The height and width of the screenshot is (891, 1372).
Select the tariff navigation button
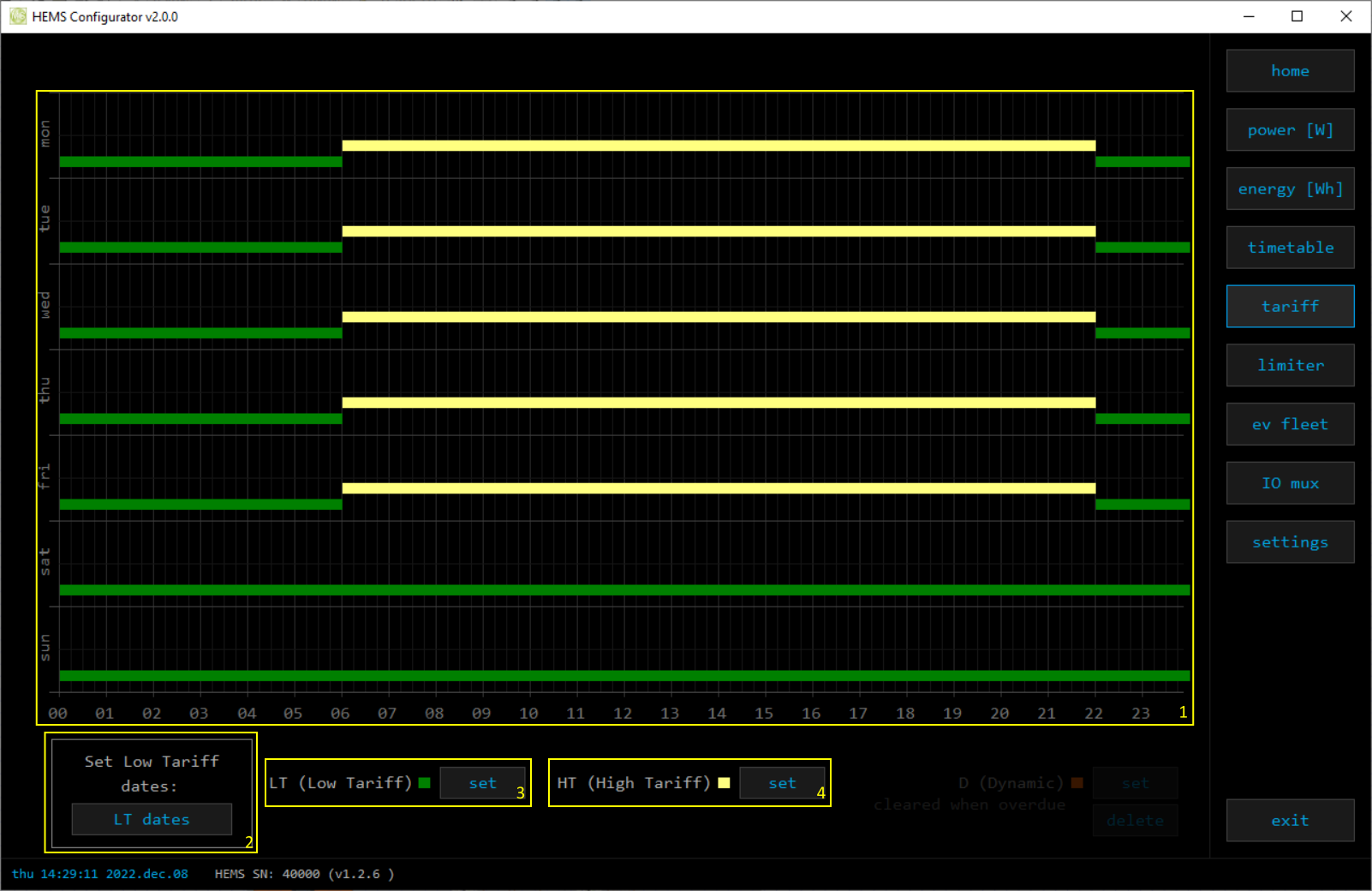pos(1290,307)
